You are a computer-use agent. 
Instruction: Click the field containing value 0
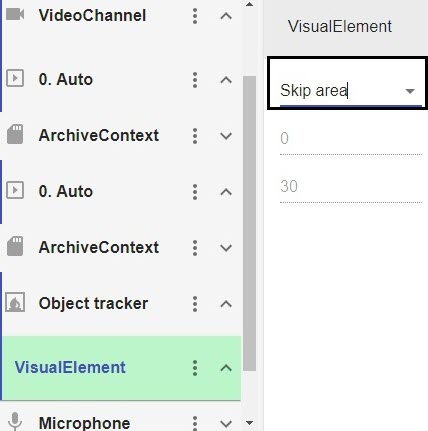click(x=351, y=141)
